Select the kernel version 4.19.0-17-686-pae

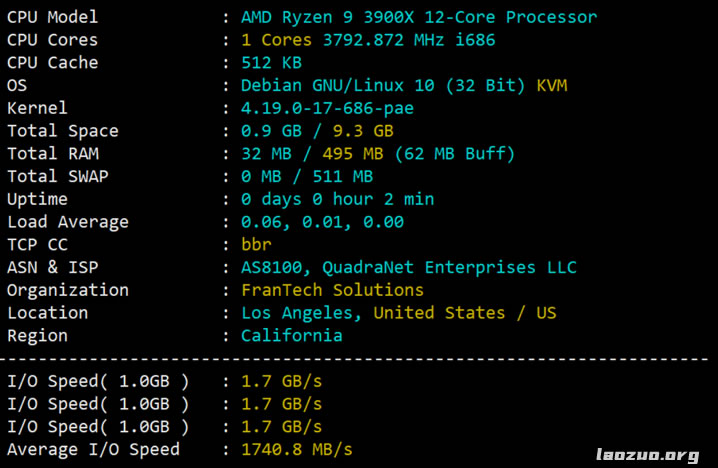(x=327, y=108)
